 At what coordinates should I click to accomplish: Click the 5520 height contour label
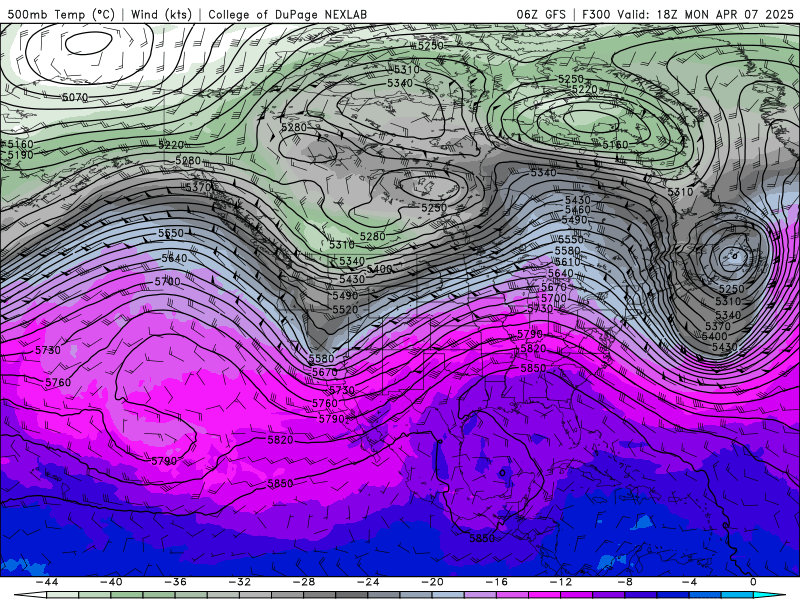(345, 310)
